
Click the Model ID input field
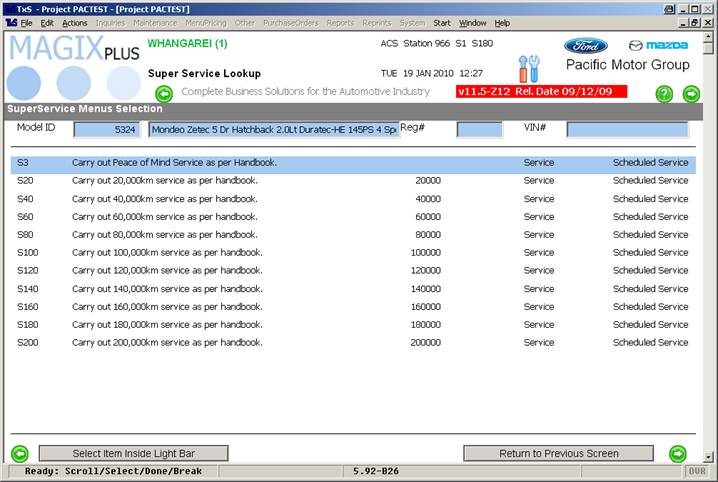click(106, 129)
